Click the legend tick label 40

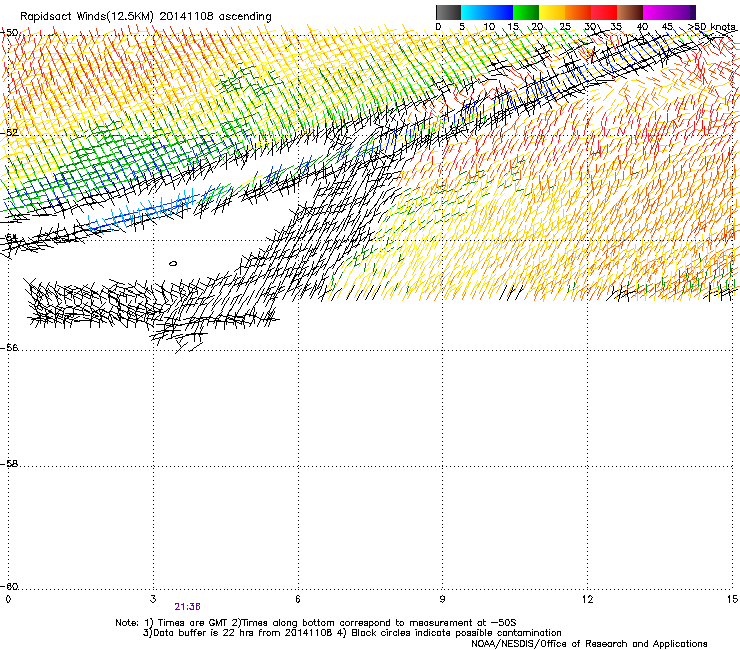(x=642, y=27)
